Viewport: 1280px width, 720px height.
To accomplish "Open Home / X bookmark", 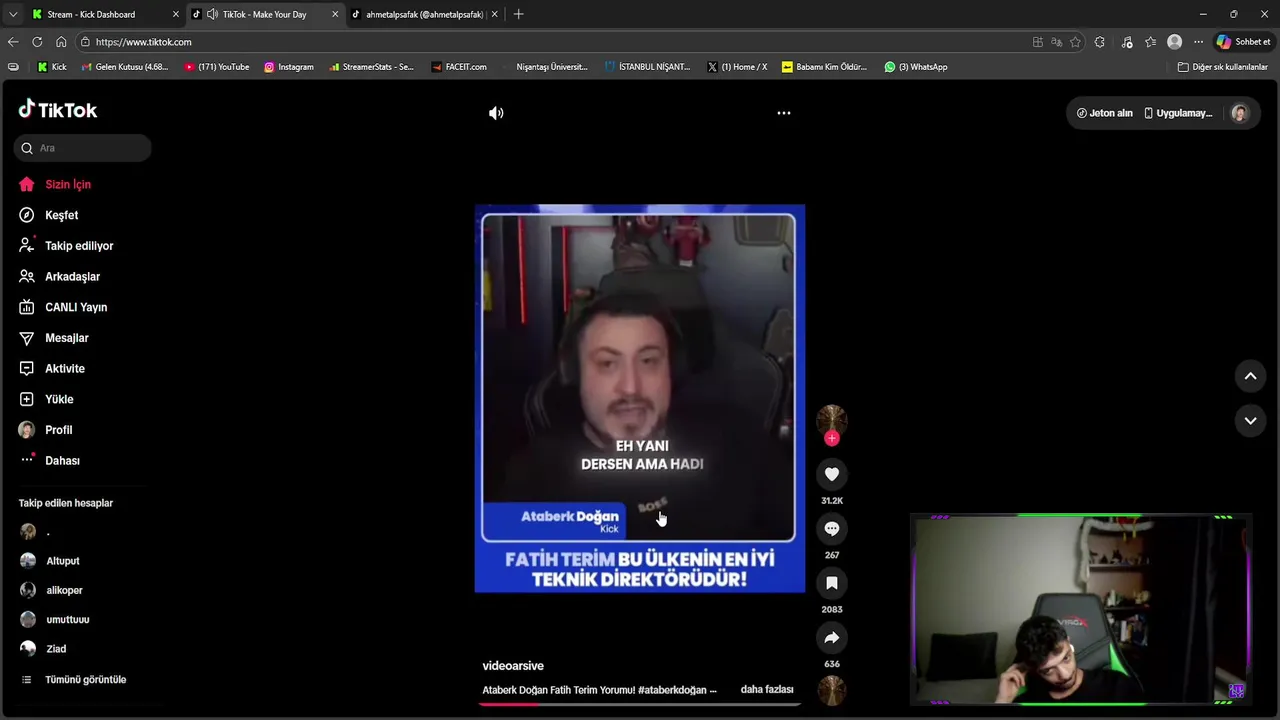I will pos(737,67).
